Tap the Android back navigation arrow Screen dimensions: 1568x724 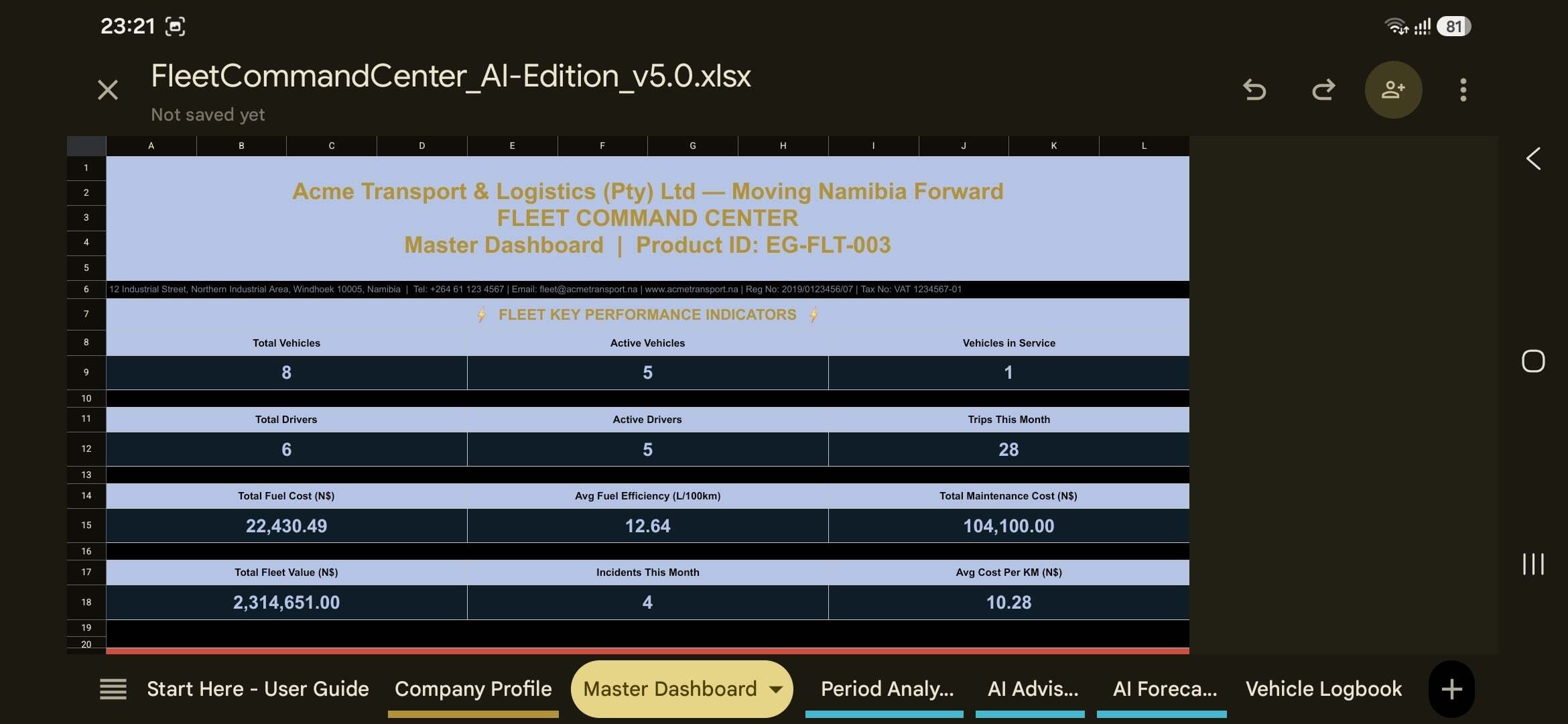1533,159
